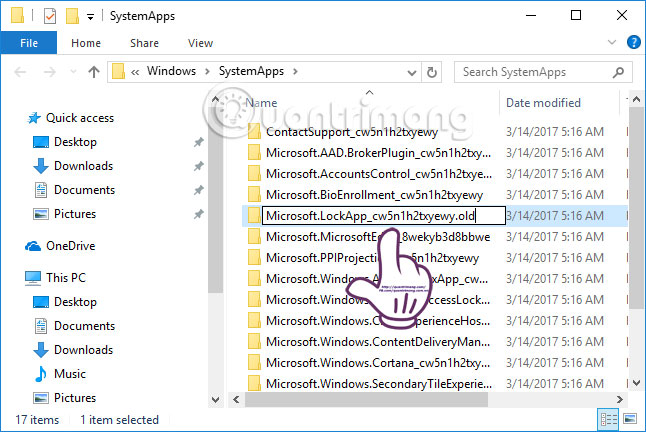Switch to the View ribbon tab
The image size is (646, 432).
200,43
